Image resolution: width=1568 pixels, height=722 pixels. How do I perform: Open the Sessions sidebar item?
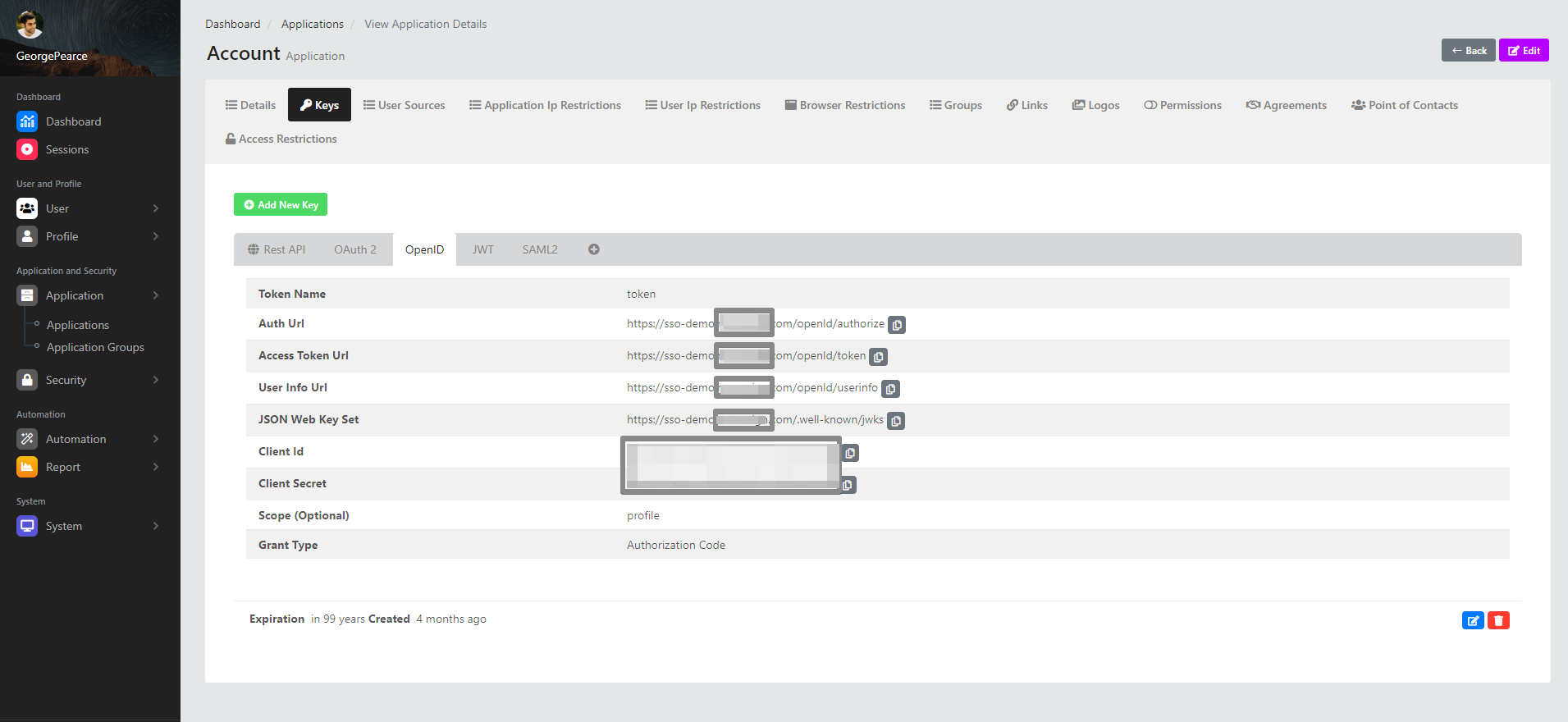[x=67, y=149]
